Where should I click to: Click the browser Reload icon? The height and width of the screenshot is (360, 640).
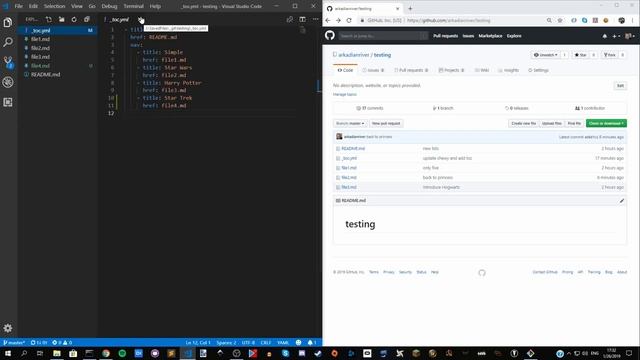349,20
